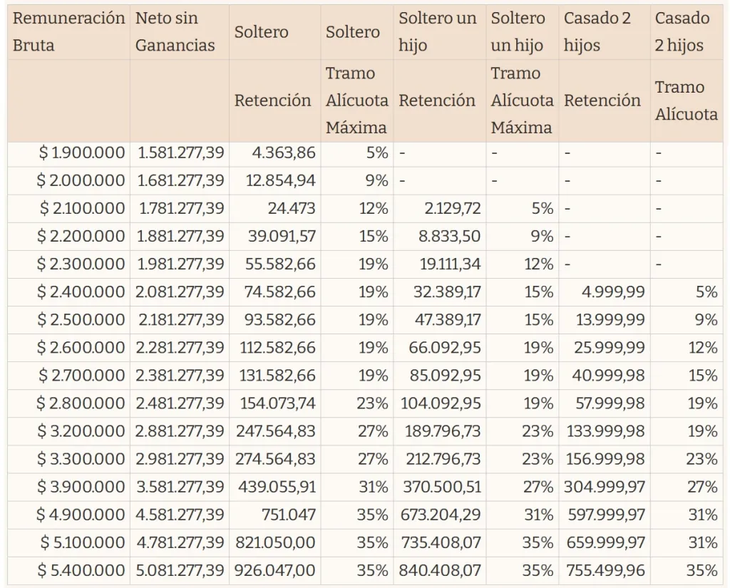Image resolution: width=730 pixels, height=588 pixels.
Task: Select the 'Tramo Alícuota' header without 'Máxima'
Action: [x=686, y=100]
